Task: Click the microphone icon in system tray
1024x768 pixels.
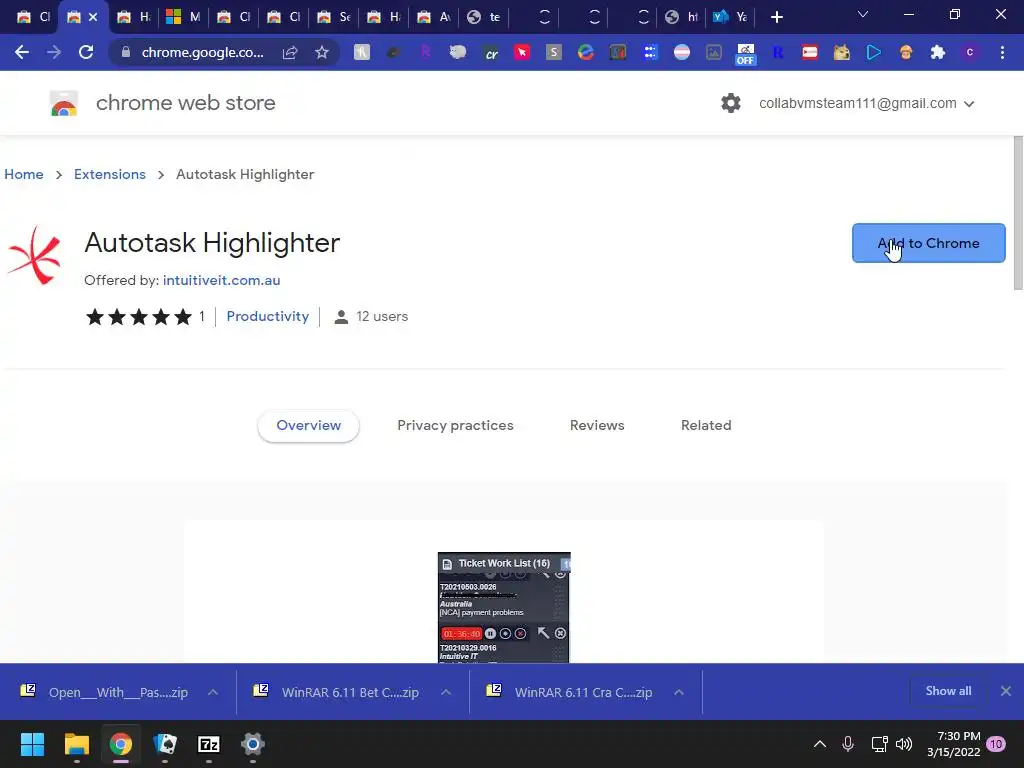Action: pos(848,744)
